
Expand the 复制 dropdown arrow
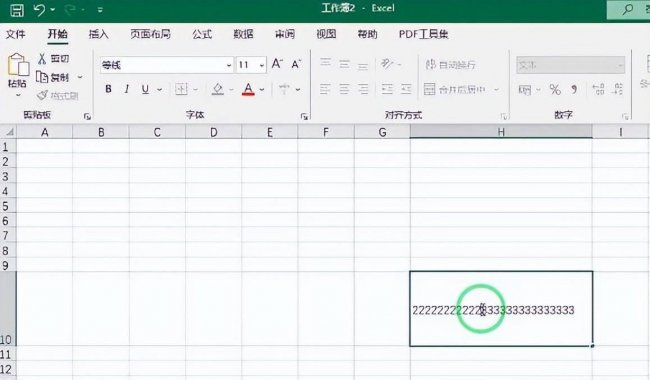[x=80, y=77]
